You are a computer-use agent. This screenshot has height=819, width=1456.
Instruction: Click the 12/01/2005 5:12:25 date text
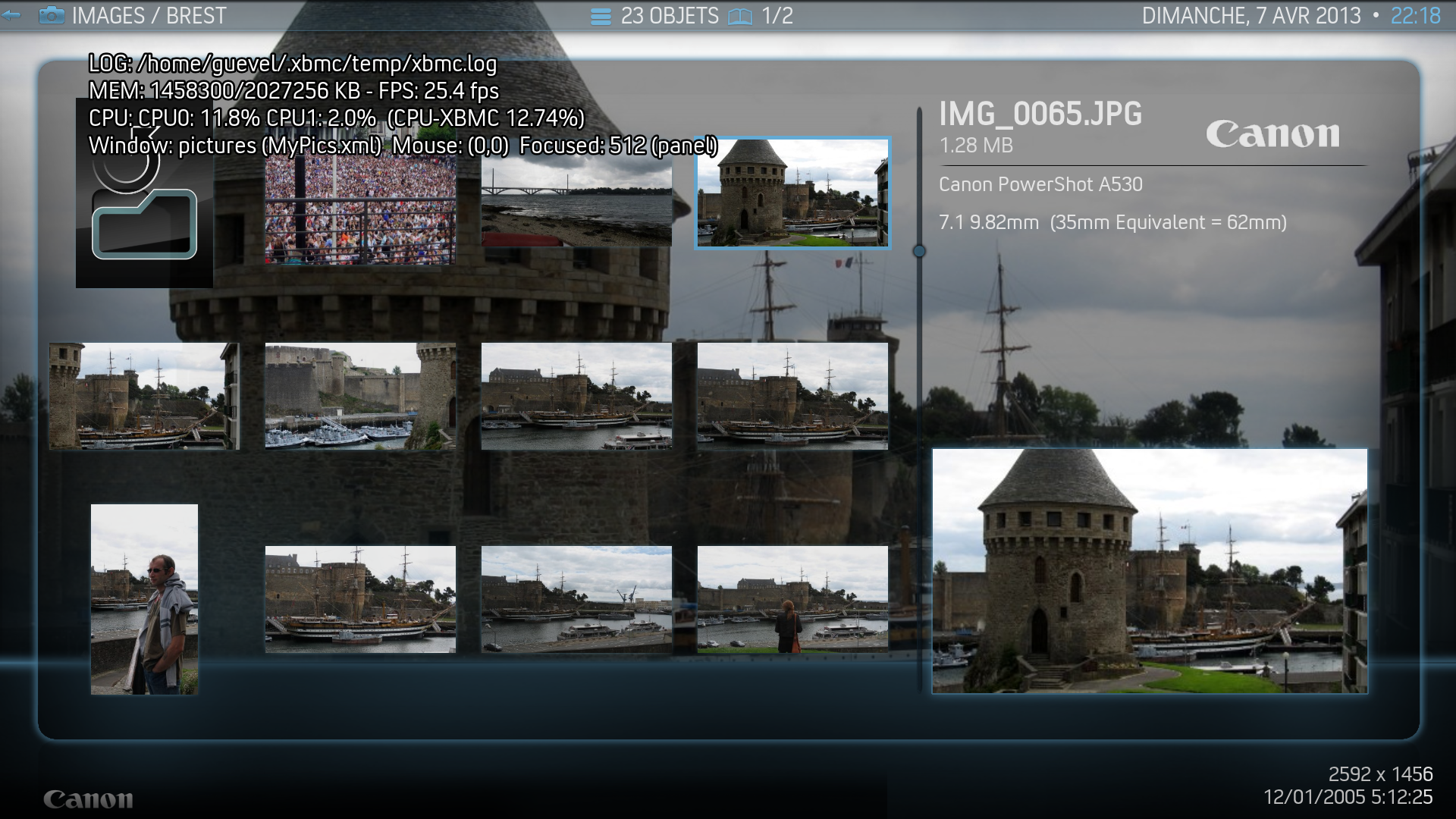[1348, 797]
